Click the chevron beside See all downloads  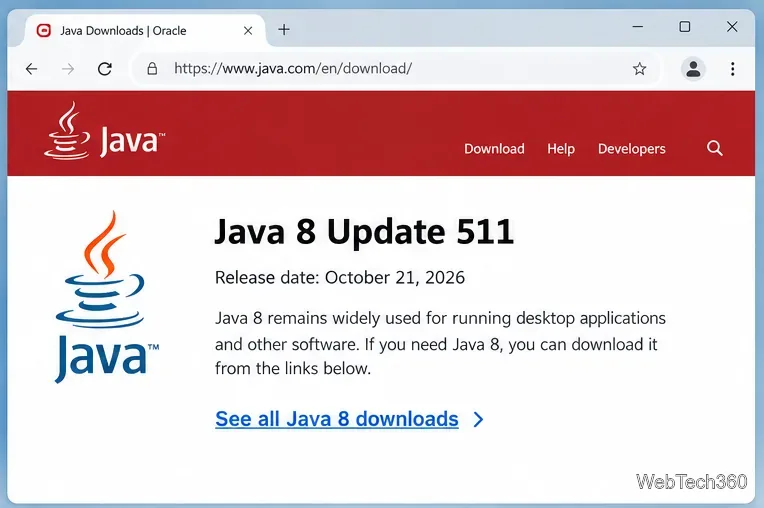[479, 419]
